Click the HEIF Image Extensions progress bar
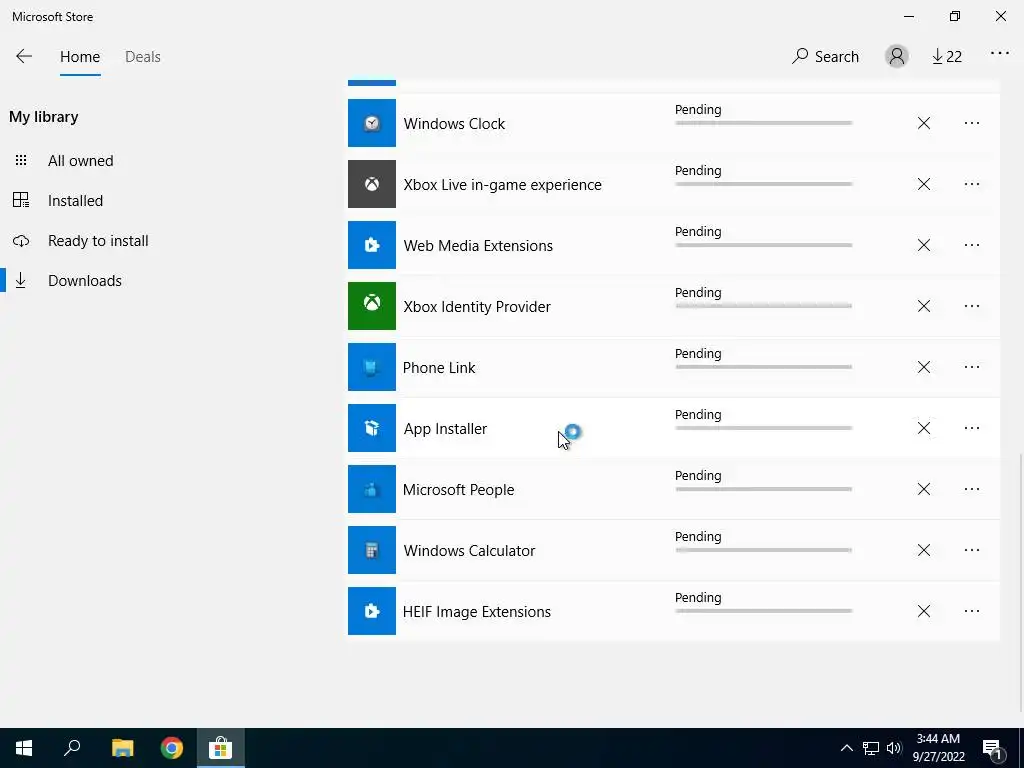The height and width of the screenshot is (768, 1024). click(x=763, y=611)
